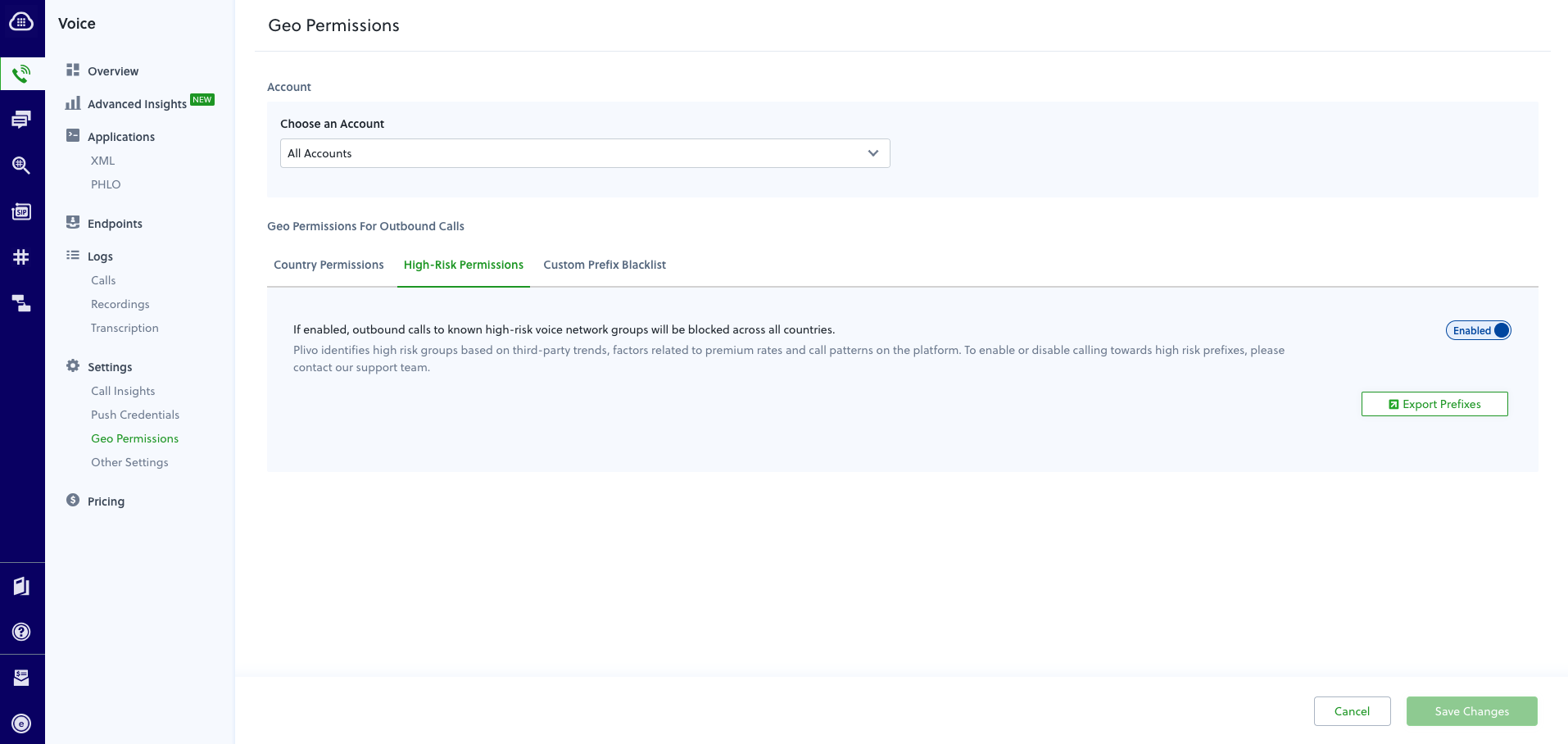Open the Phone Numbers hash icon
The height and width of the screenshot is (744, 1568).
pos(21,257)
